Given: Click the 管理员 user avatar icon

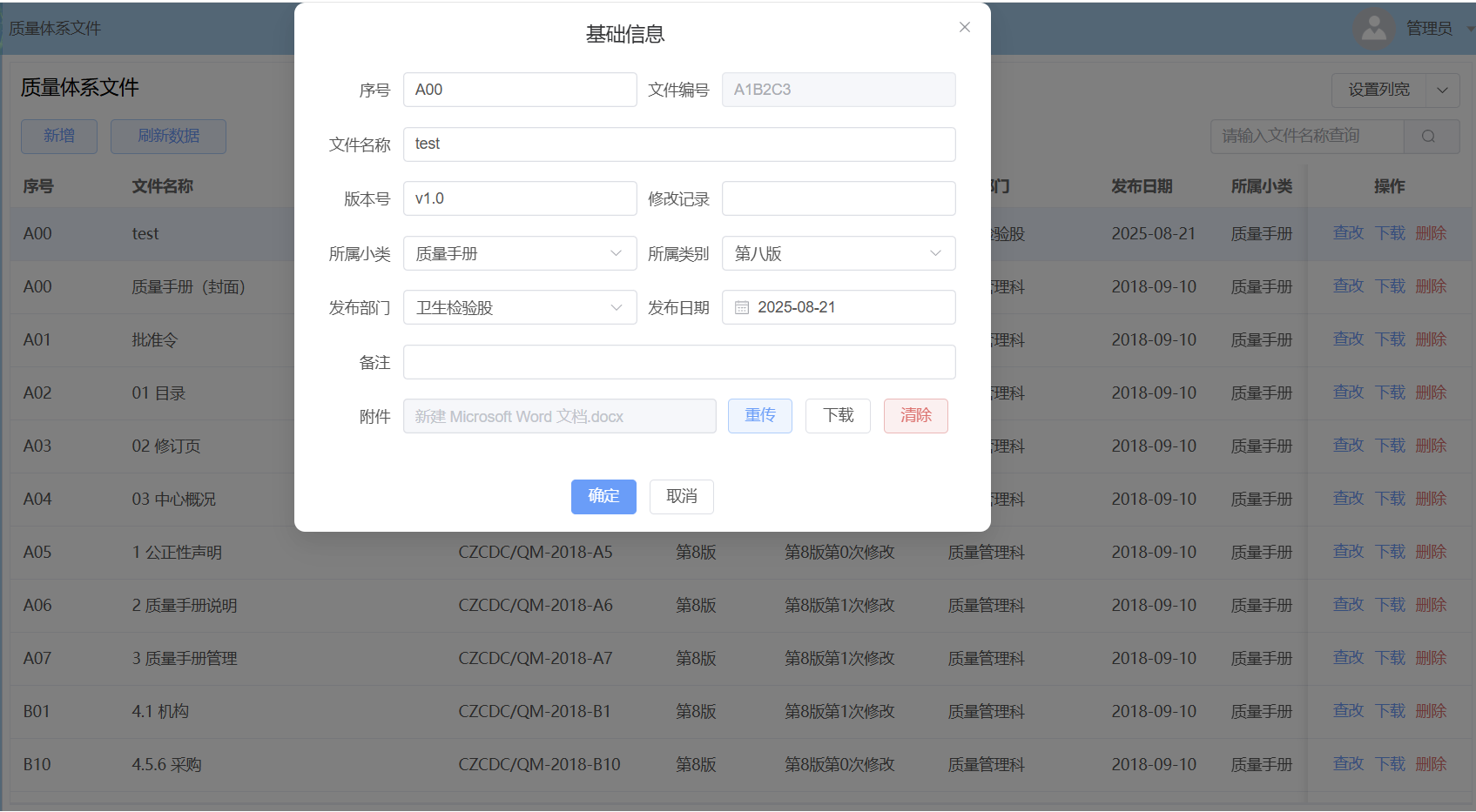Looking at the screenshot, I should pos(1373,28).
